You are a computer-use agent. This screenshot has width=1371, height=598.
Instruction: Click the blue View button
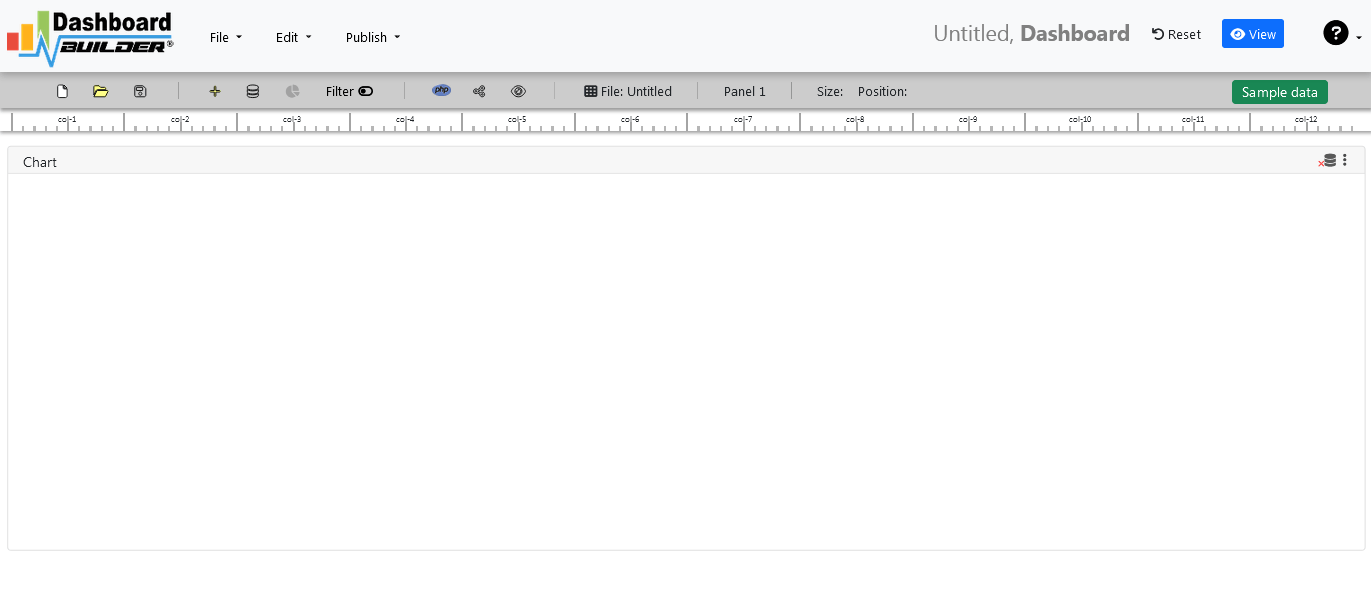tap(1252, 34)
